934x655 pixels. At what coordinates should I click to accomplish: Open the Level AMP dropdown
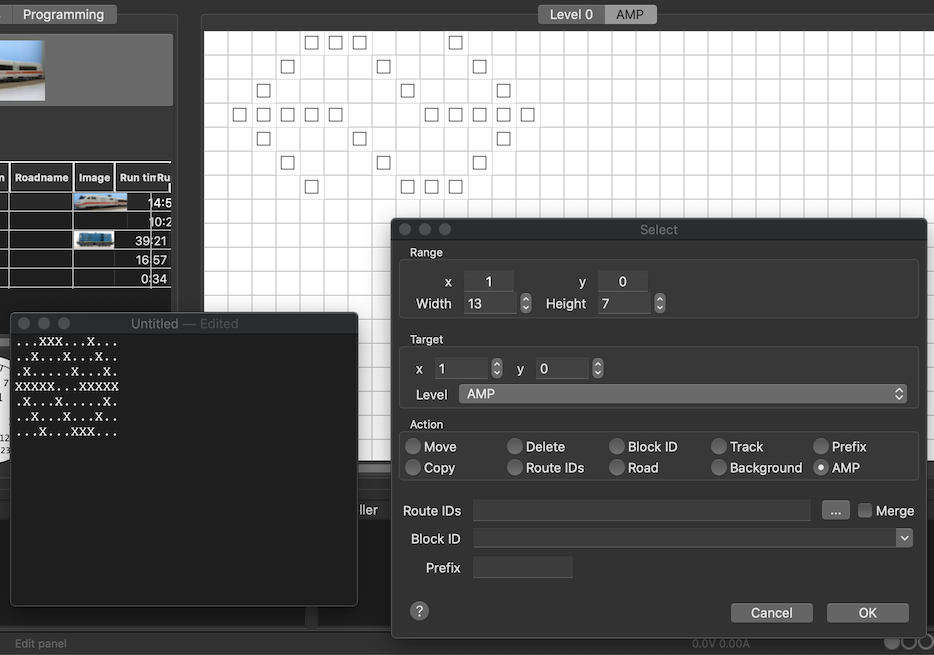[x=682, y=394]
